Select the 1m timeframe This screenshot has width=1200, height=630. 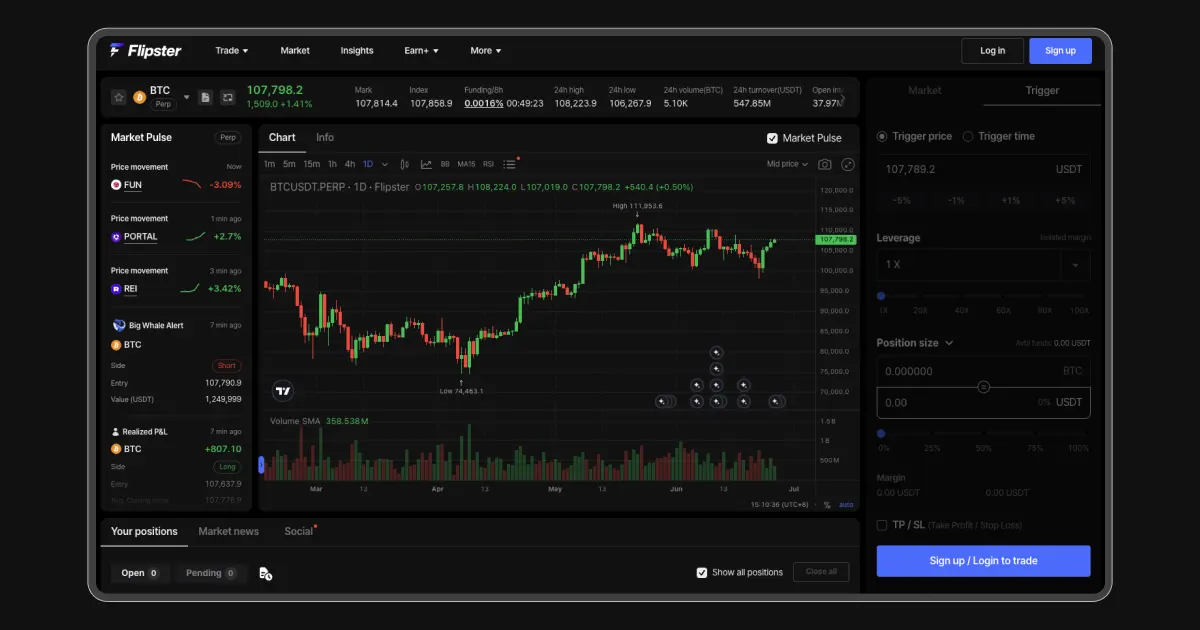269,164
